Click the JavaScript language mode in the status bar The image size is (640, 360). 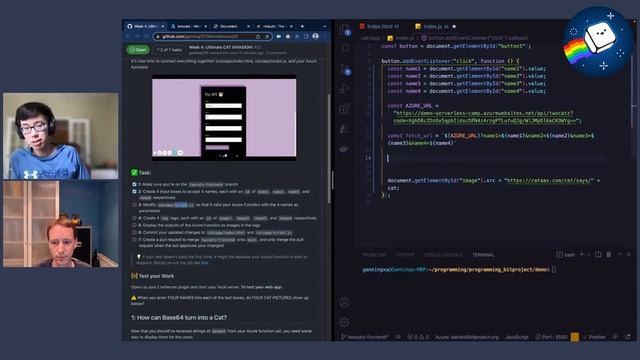[x=517, y=337]
